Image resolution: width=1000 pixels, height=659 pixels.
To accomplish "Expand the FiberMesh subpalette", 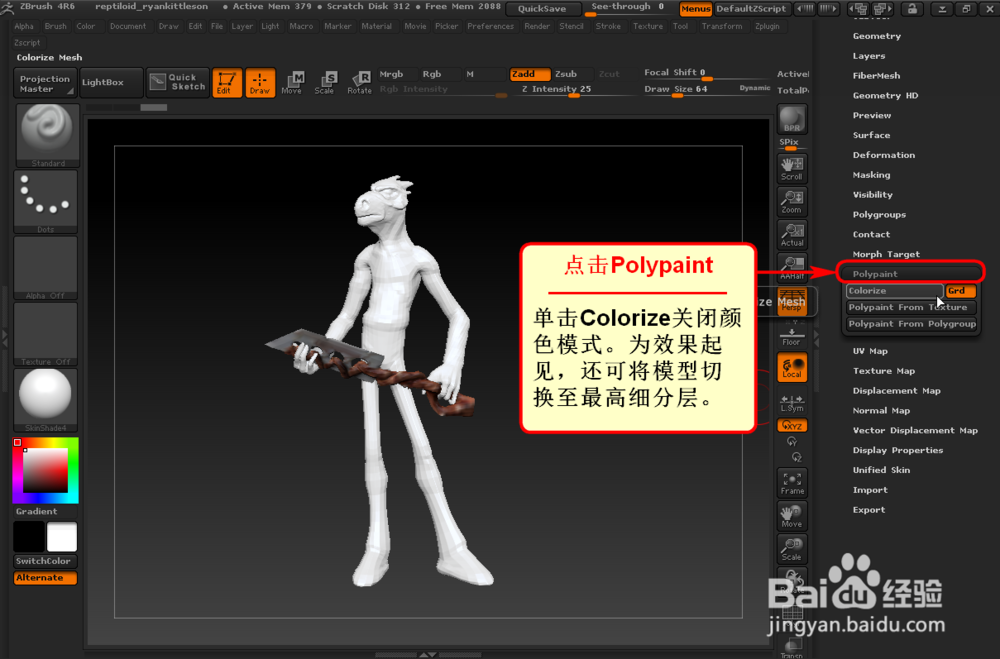I will [x=876, y=75].
